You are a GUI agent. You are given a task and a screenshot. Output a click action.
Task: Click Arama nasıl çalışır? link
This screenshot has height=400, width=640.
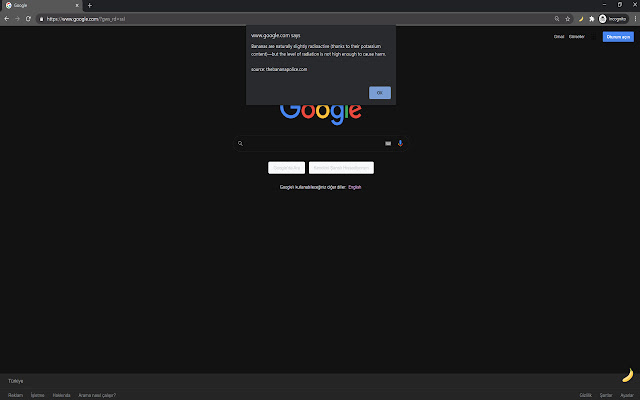97,395
